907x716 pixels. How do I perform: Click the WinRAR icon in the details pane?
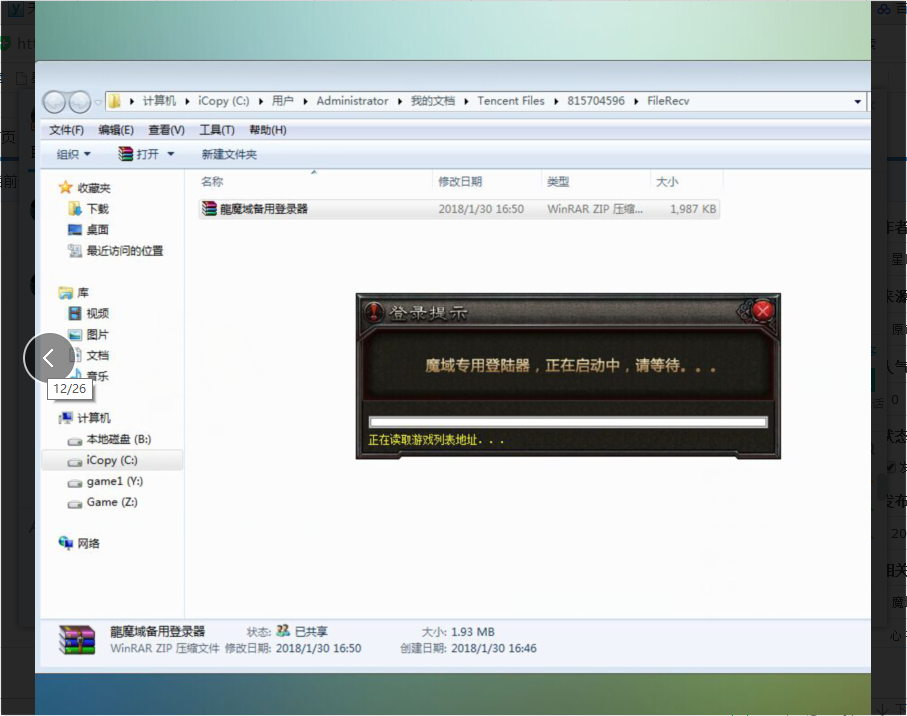[71, 638]
